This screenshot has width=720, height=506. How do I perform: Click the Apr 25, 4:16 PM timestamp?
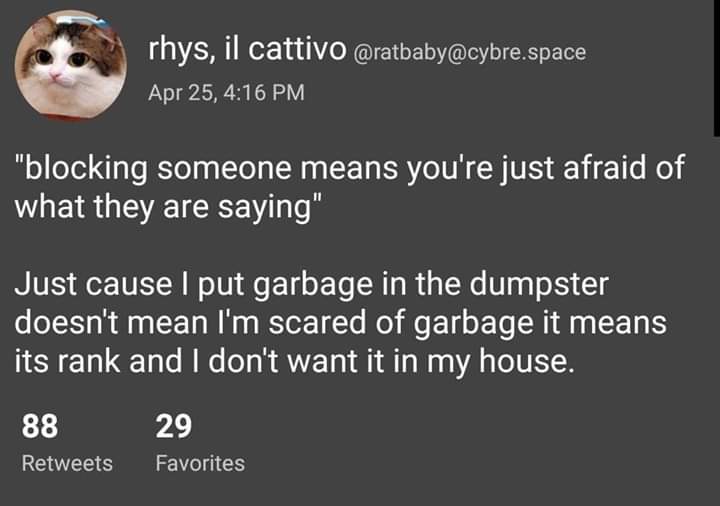226,93
